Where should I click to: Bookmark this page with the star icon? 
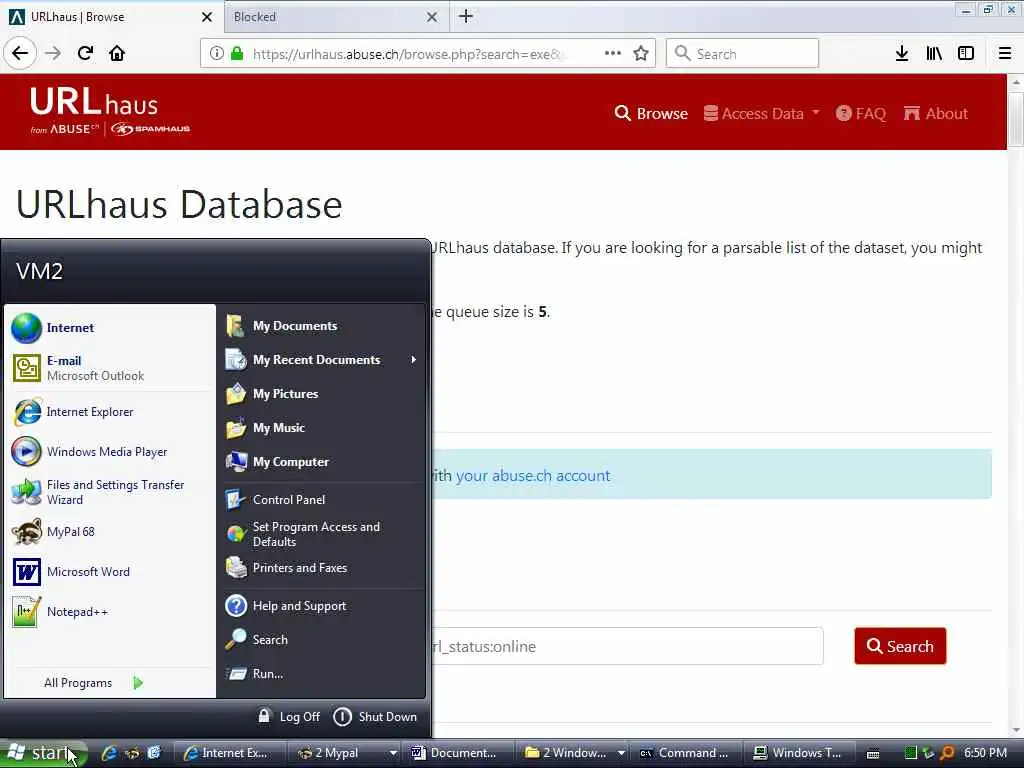641,54
